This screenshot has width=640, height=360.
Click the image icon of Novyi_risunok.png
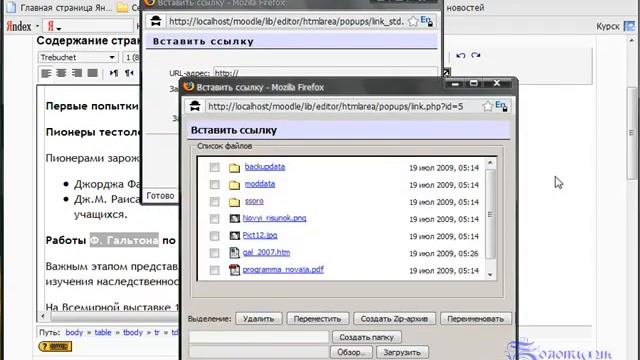pos(234,219)
